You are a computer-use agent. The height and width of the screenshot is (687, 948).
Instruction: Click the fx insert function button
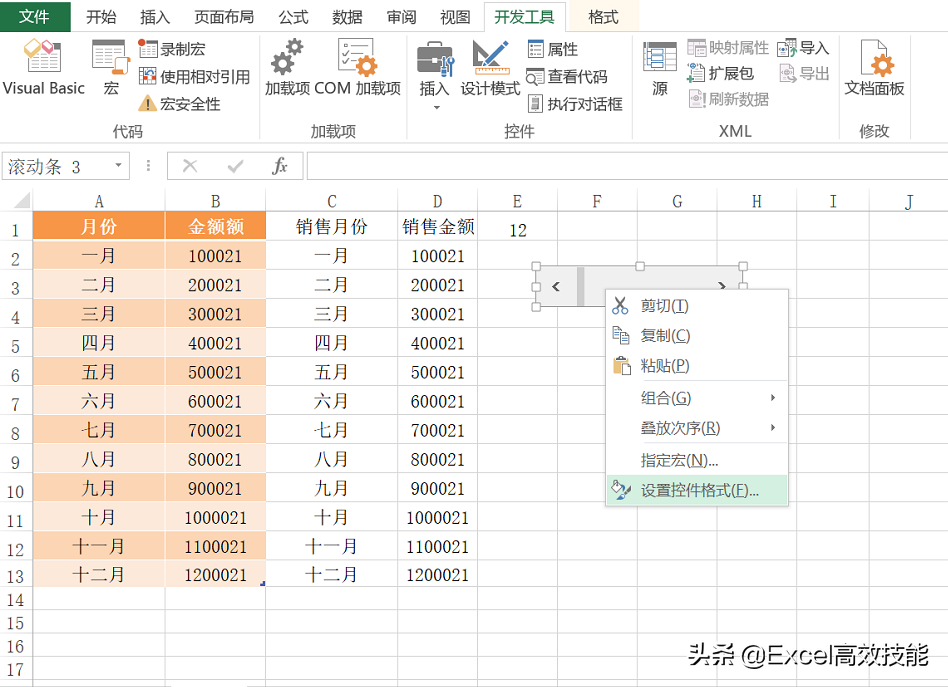pyautogui.click(x=279, y=166)
